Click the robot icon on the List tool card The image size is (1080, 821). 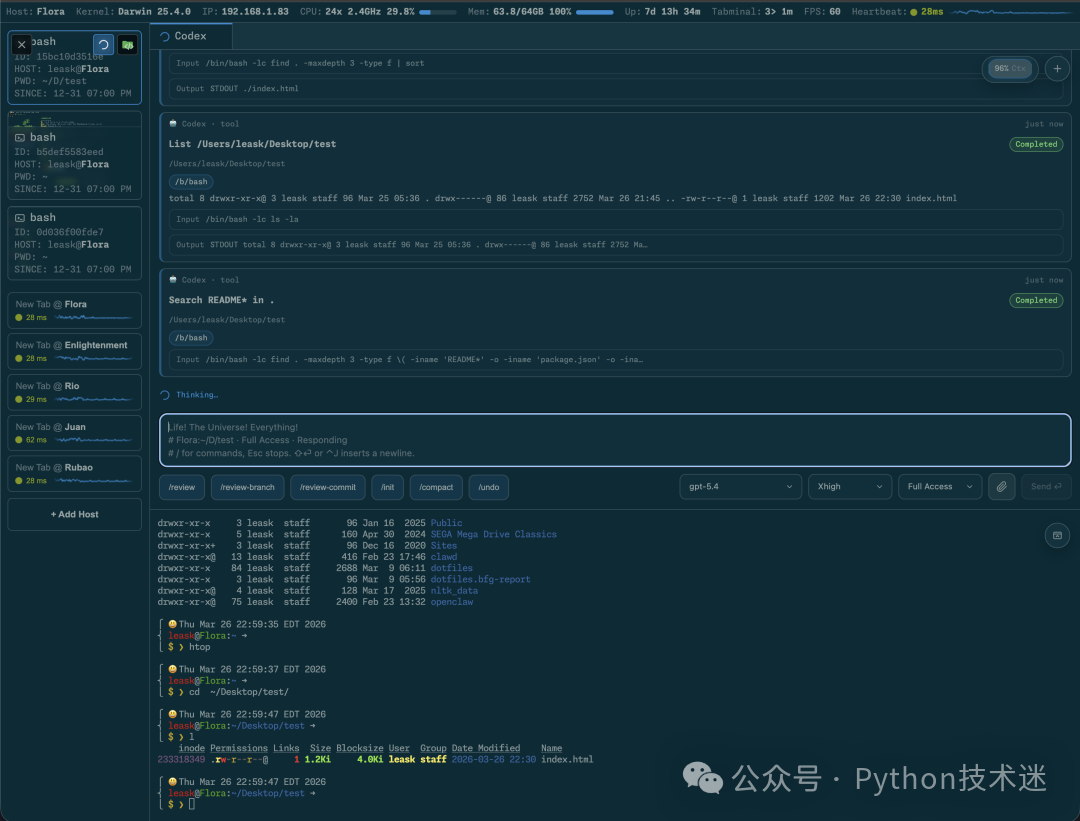[x=173, y=124]
